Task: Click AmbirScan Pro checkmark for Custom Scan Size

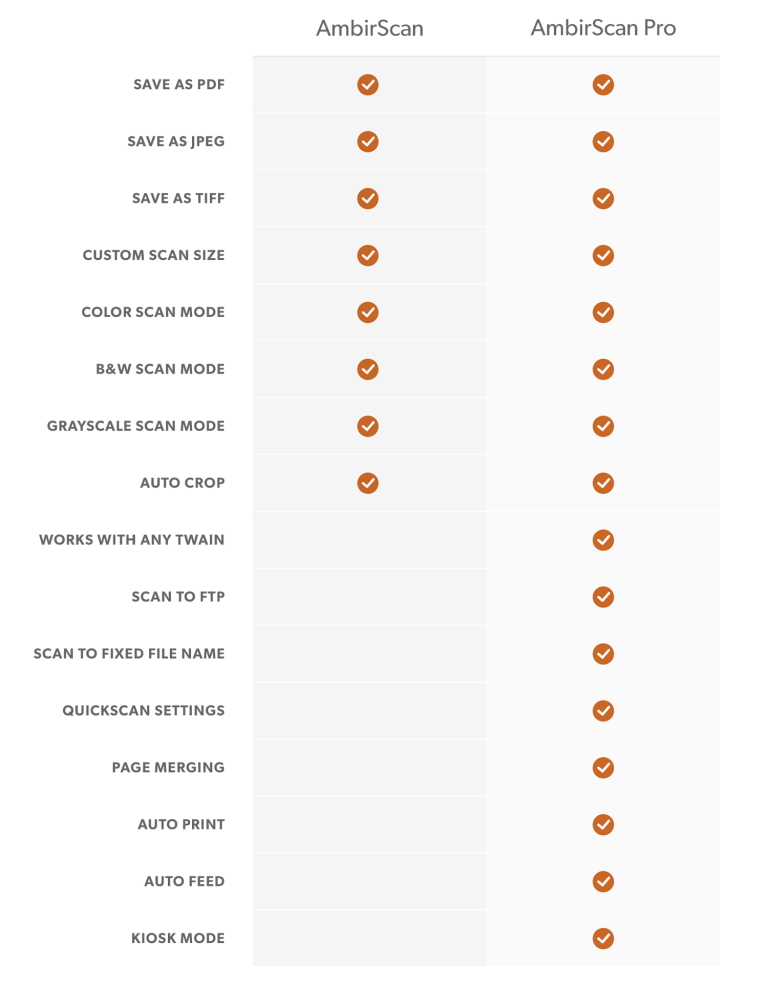Action: click(603, 256)
